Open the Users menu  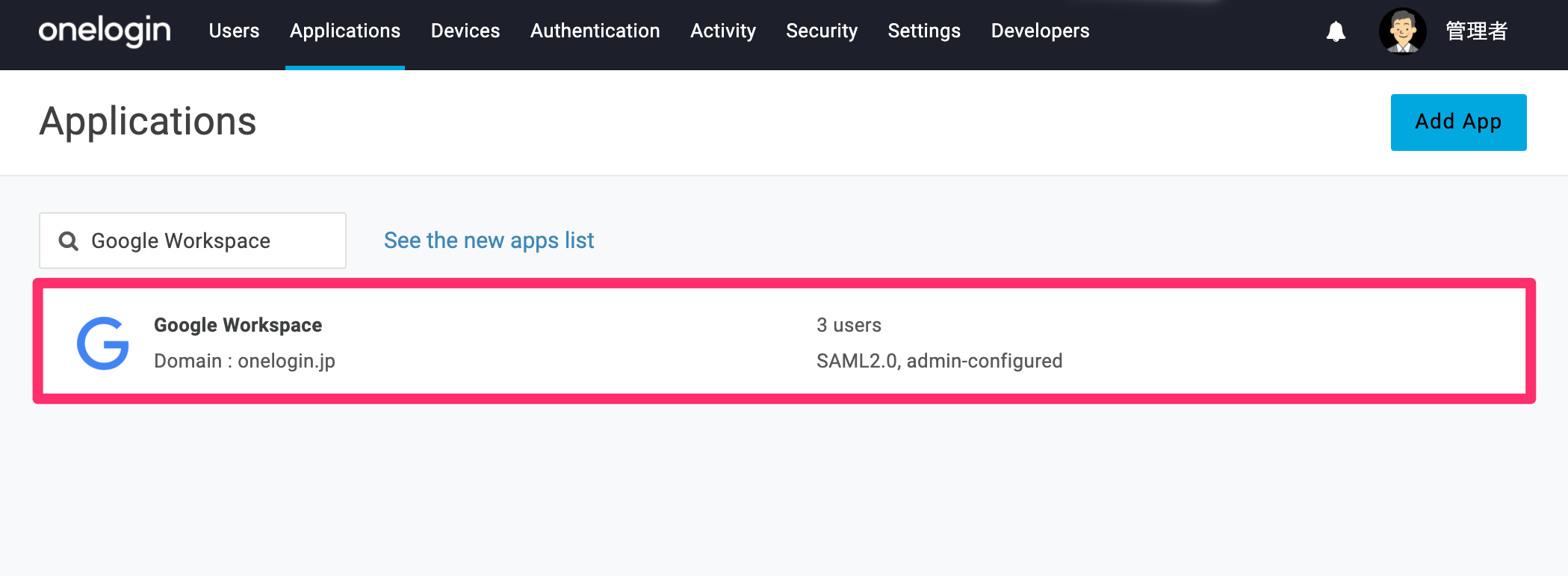pyautogui.click(x=234, y=31)
